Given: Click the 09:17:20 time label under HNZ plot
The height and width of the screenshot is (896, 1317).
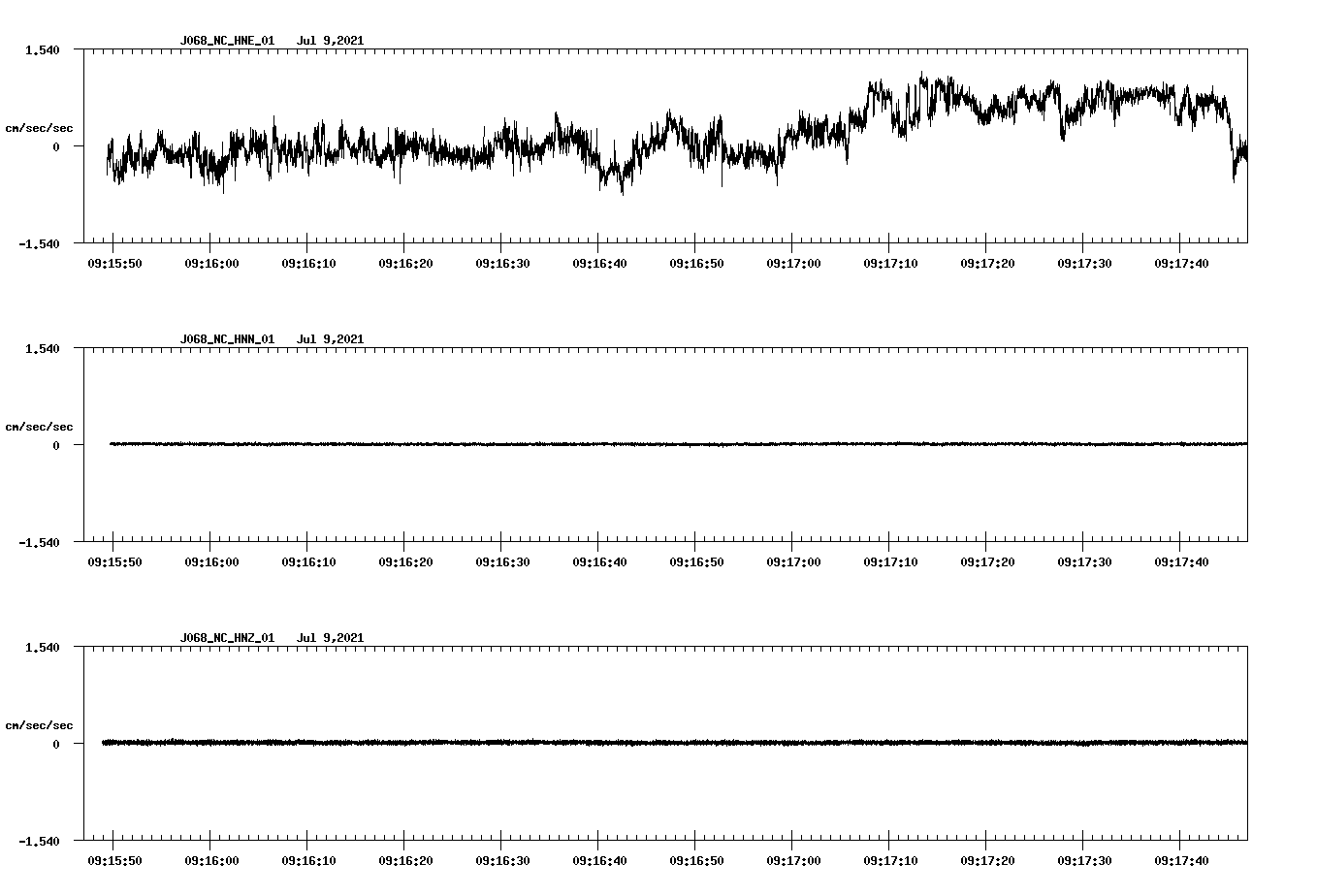Looking at the screenshot, I should pos(987,861).
